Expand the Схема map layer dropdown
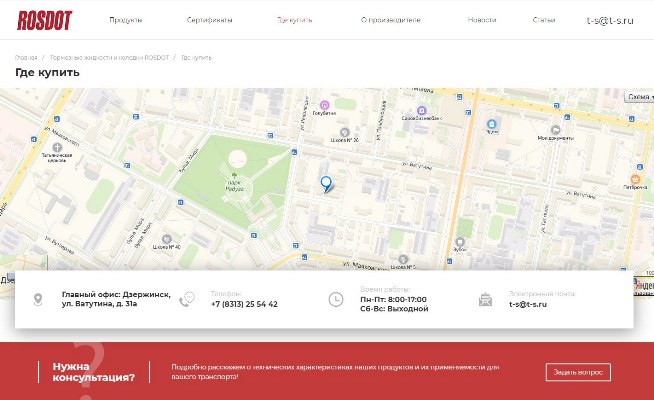Image resolution: width=654 pixels, height=400 pixels. [x=639, y=97]
